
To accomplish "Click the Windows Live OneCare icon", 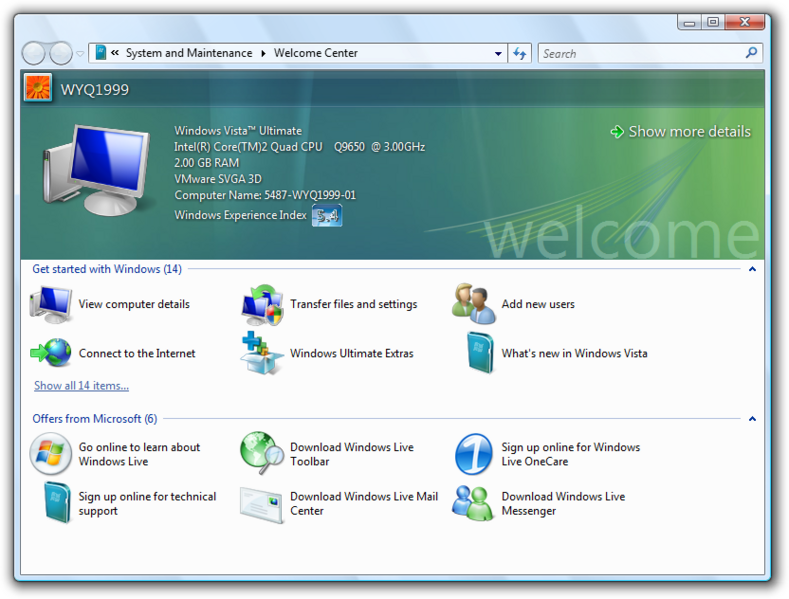I will 474,454.
